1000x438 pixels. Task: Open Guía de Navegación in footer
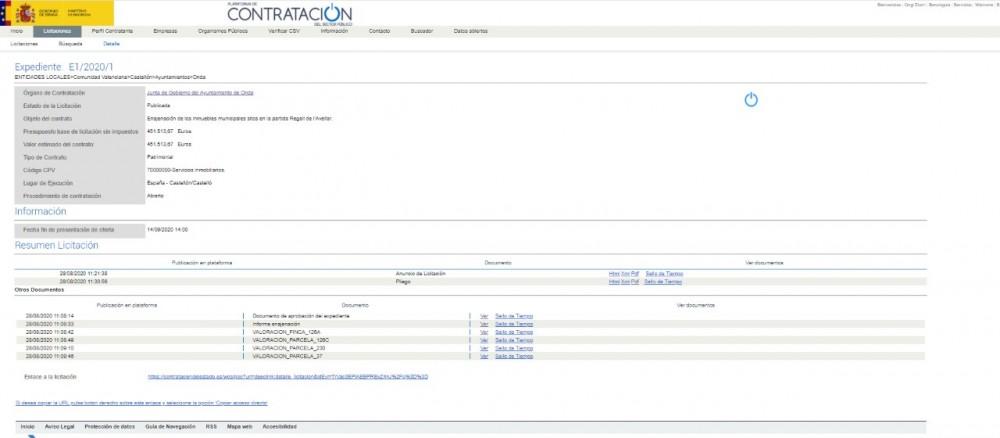tap(170, 426)
